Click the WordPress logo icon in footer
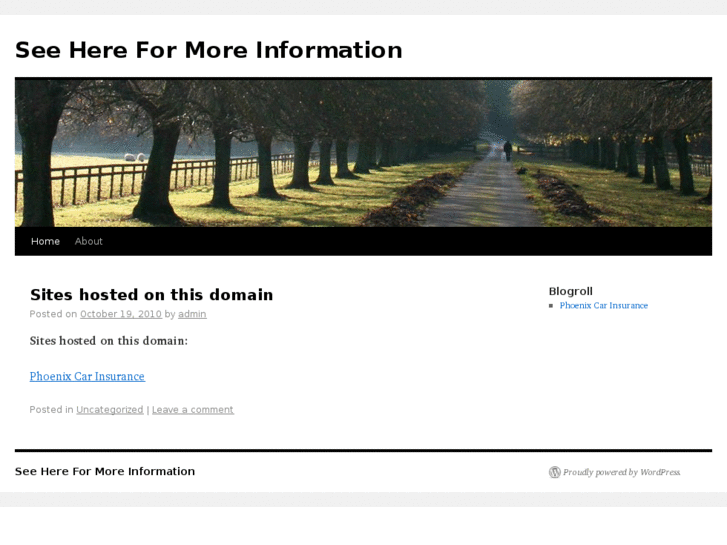Viewport: 727px width, 545px height. click(x=555, y=472)
